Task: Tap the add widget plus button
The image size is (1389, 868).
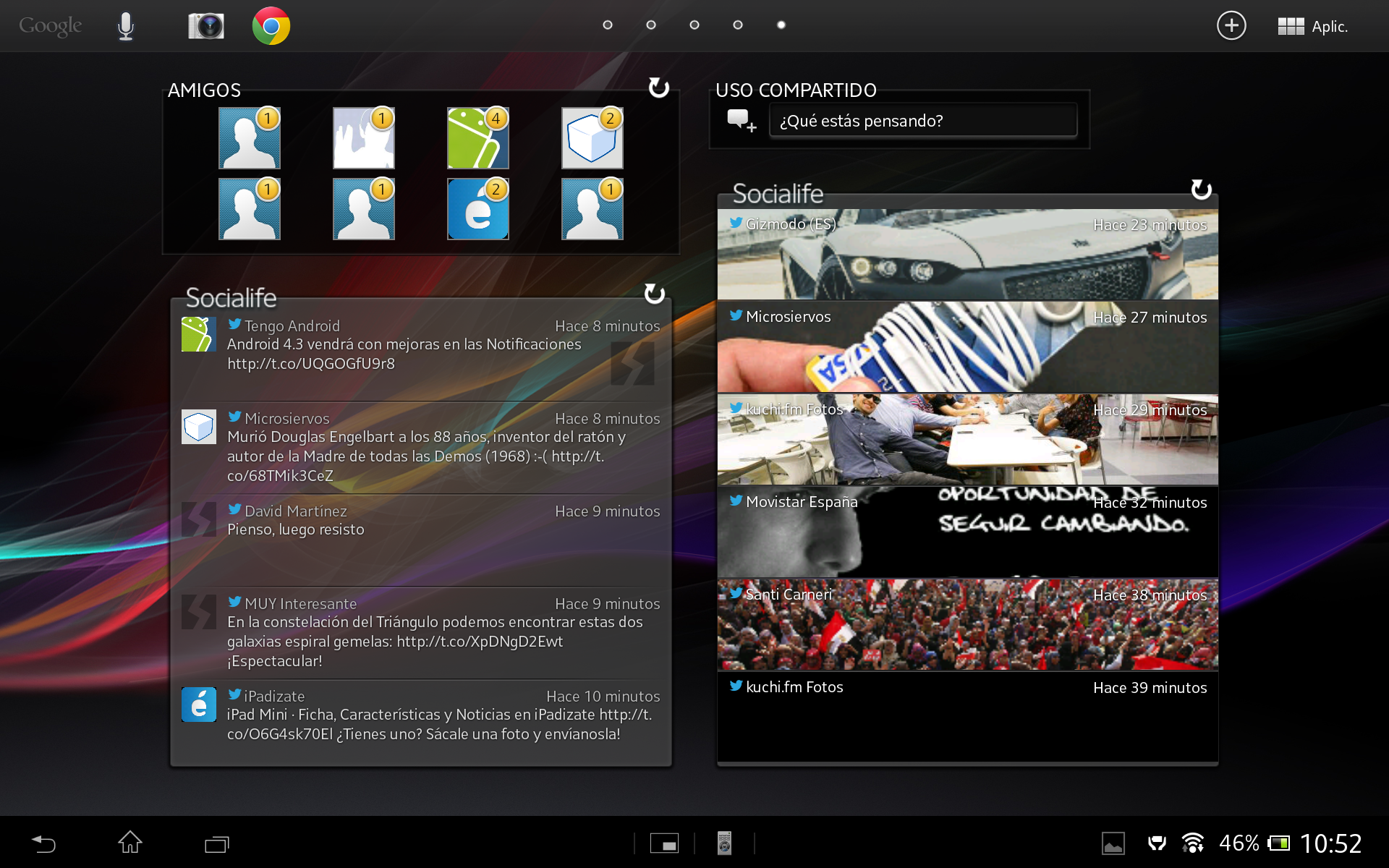Action: click(x=1231, y=26)
